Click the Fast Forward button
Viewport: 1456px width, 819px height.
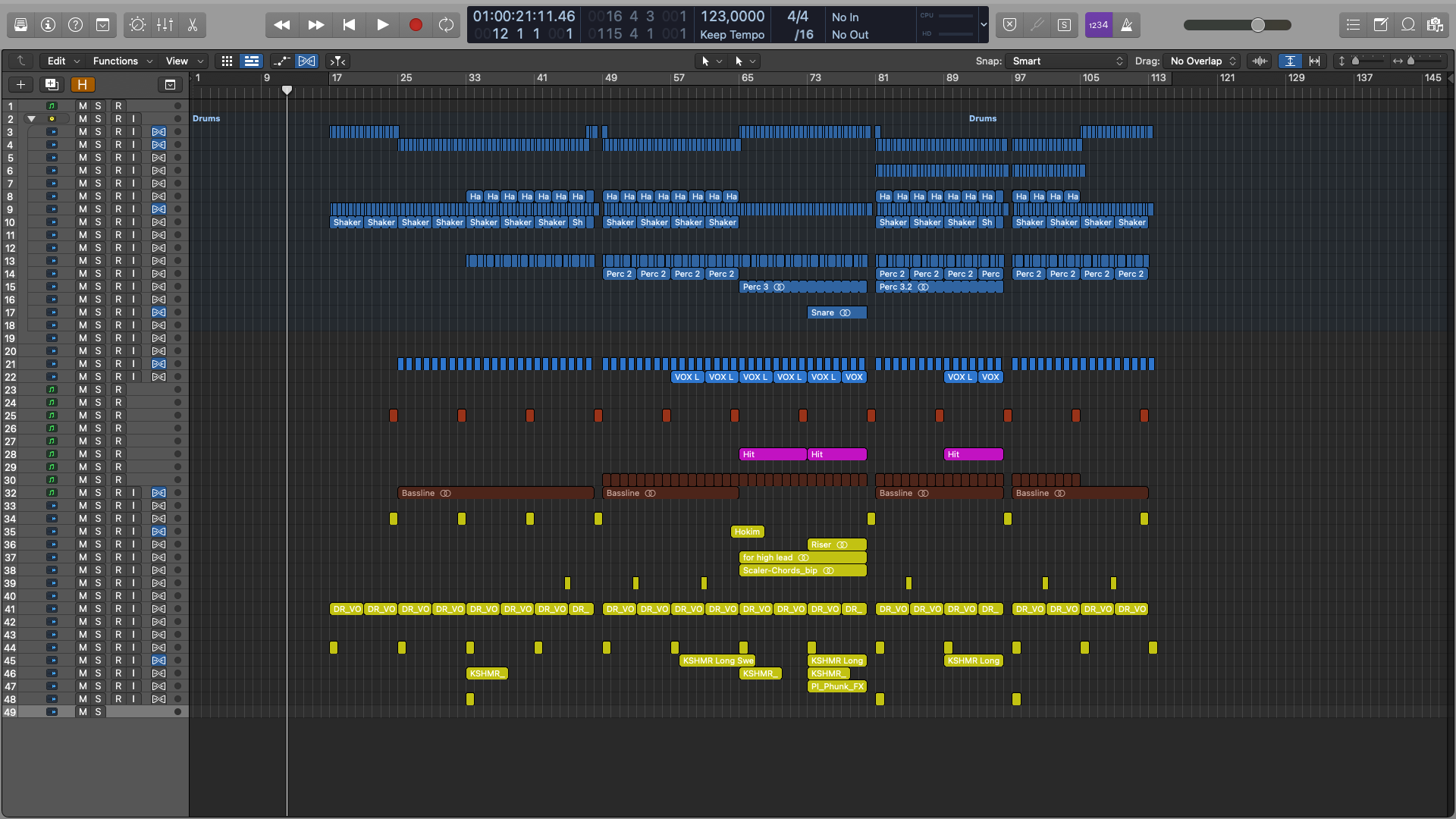coord(316,25)
